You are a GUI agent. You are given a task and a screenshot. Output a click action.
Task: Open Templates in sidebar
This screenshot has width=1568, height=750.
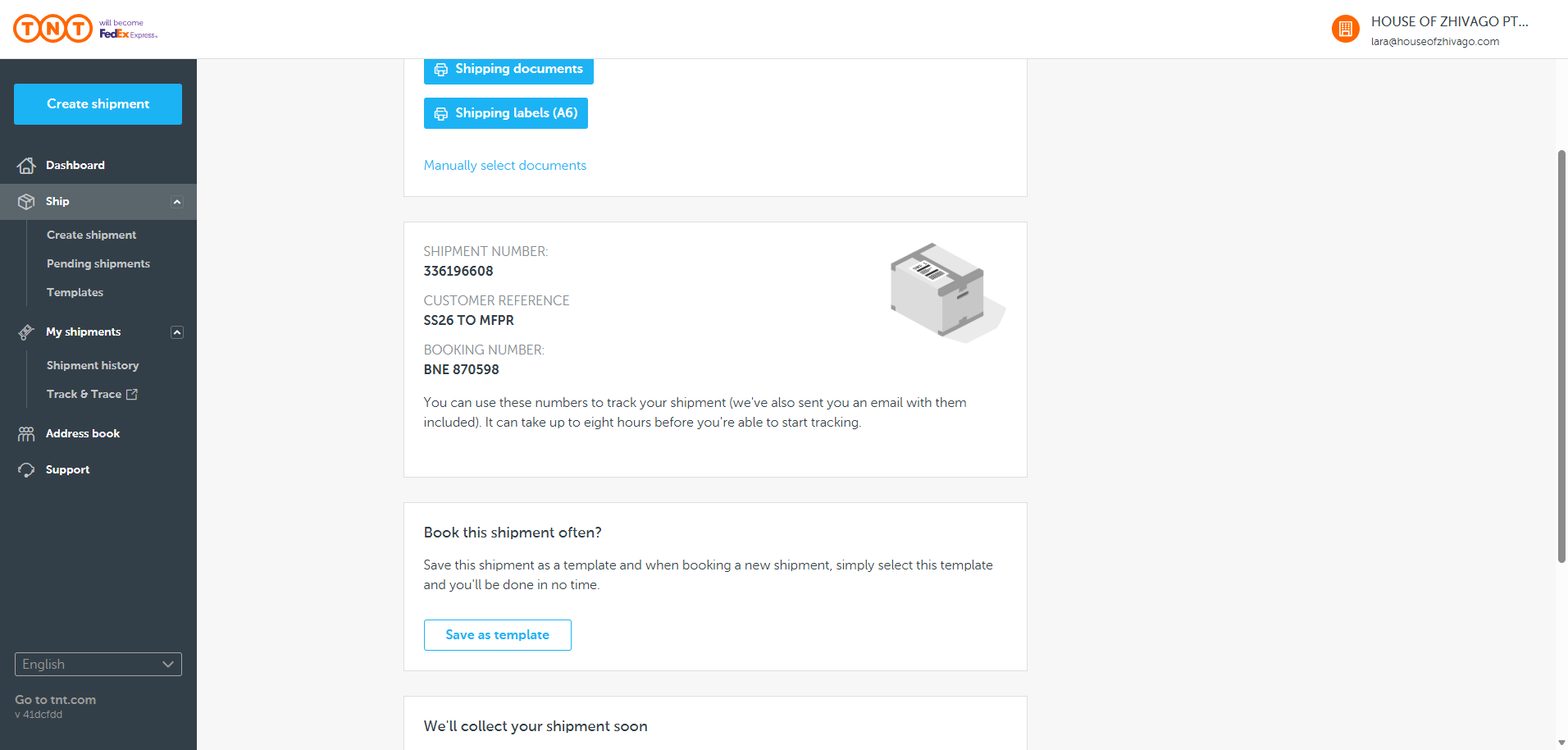pos(75,293)
